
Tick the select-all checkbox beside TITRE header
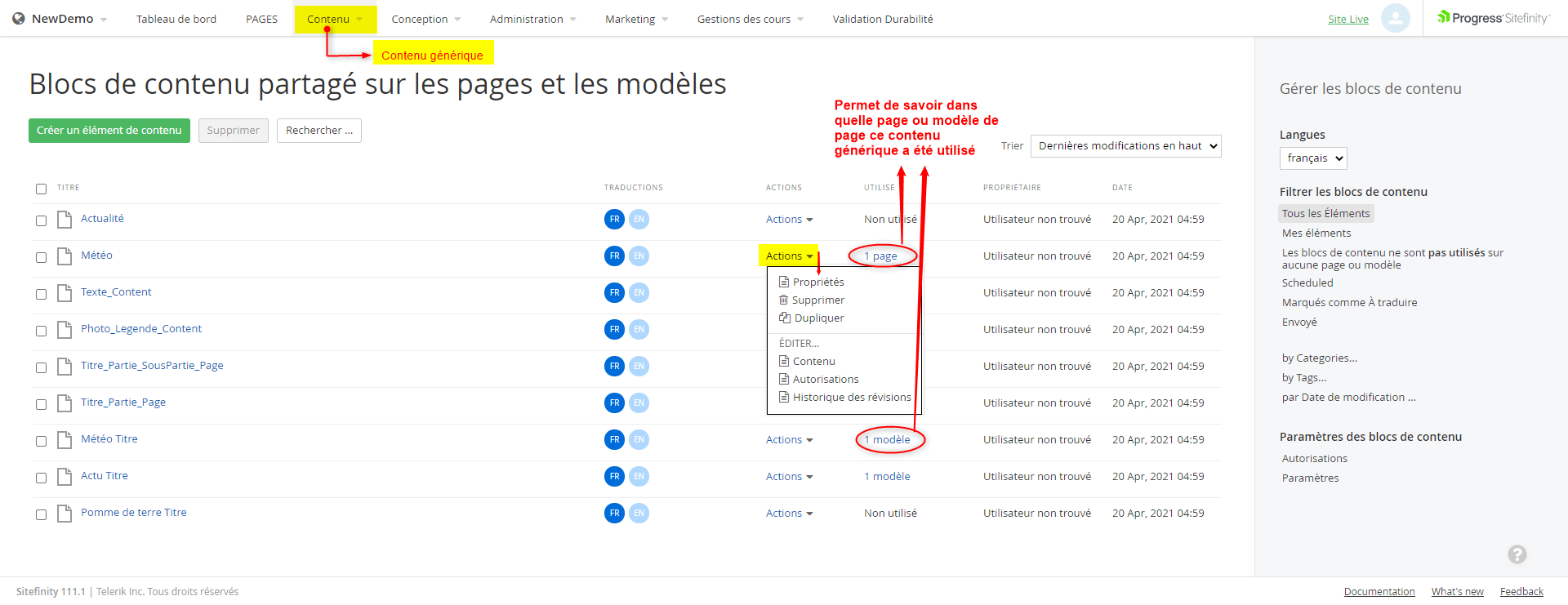(x=41, y=189)
